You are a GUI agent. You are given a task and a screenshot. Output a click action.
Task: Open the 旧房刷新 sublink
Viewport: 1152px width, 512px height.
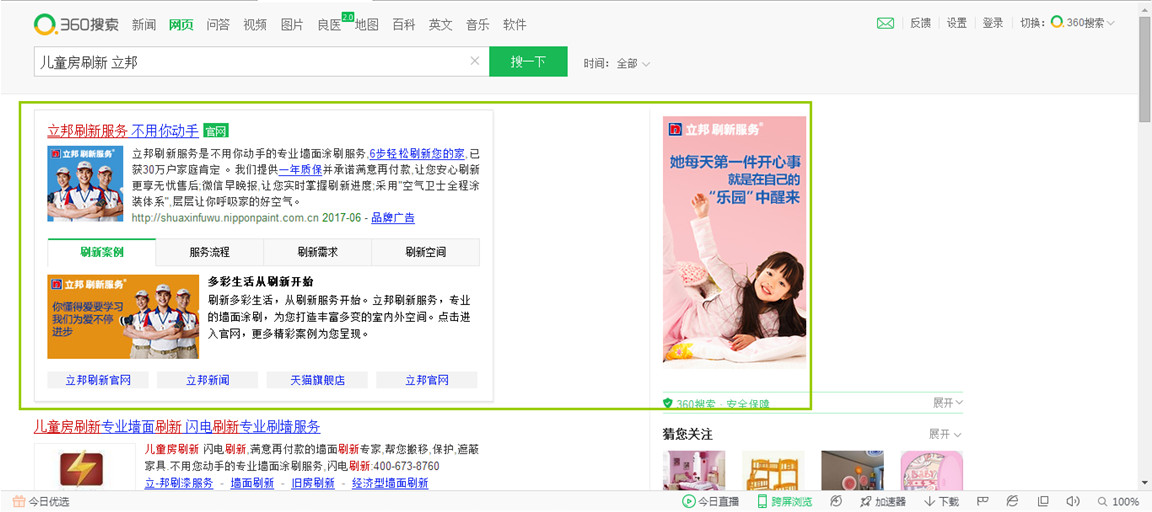[x=313, y=483]
